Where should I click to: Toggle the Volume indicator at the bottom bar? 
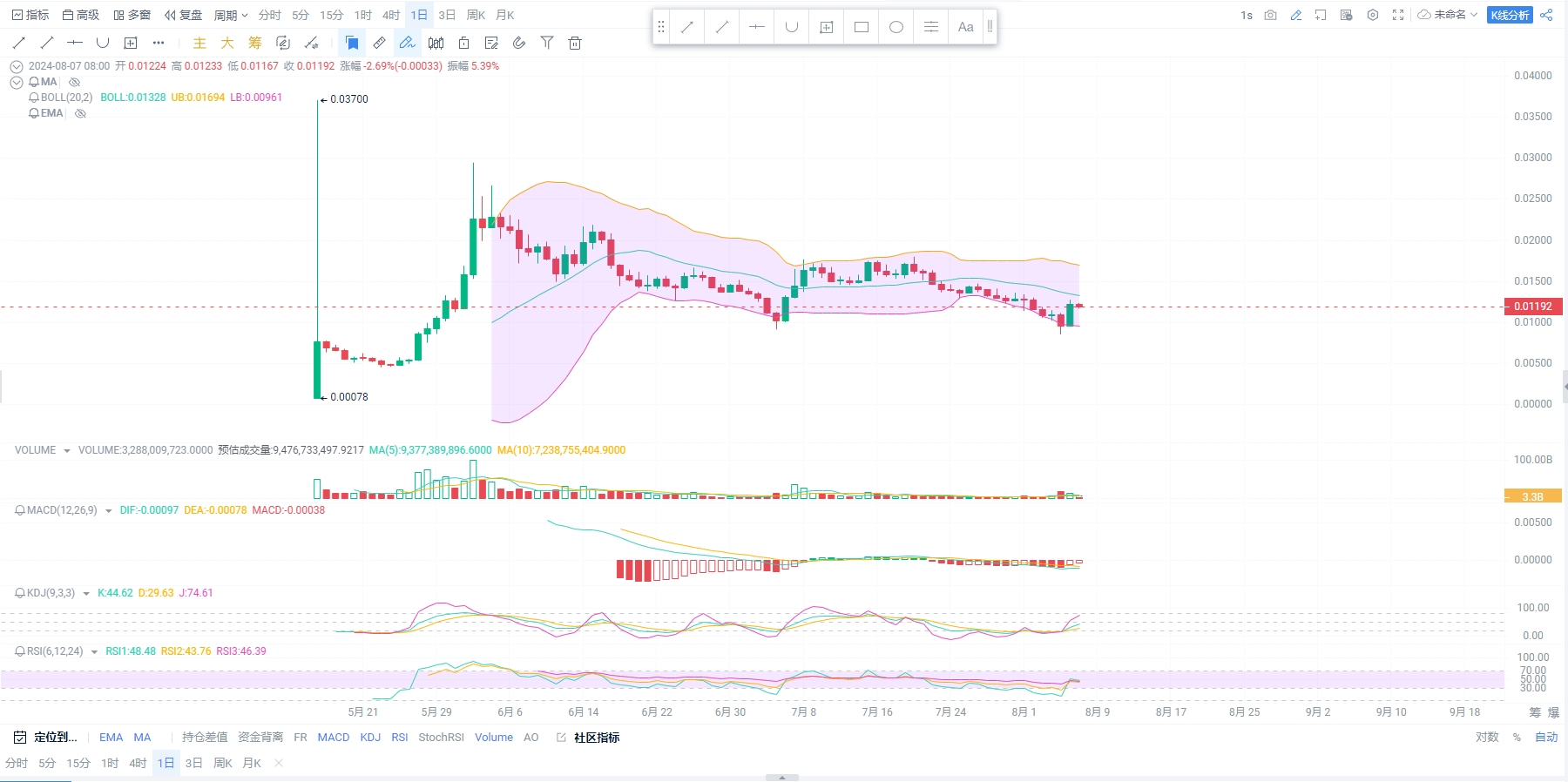click(494, 738)
